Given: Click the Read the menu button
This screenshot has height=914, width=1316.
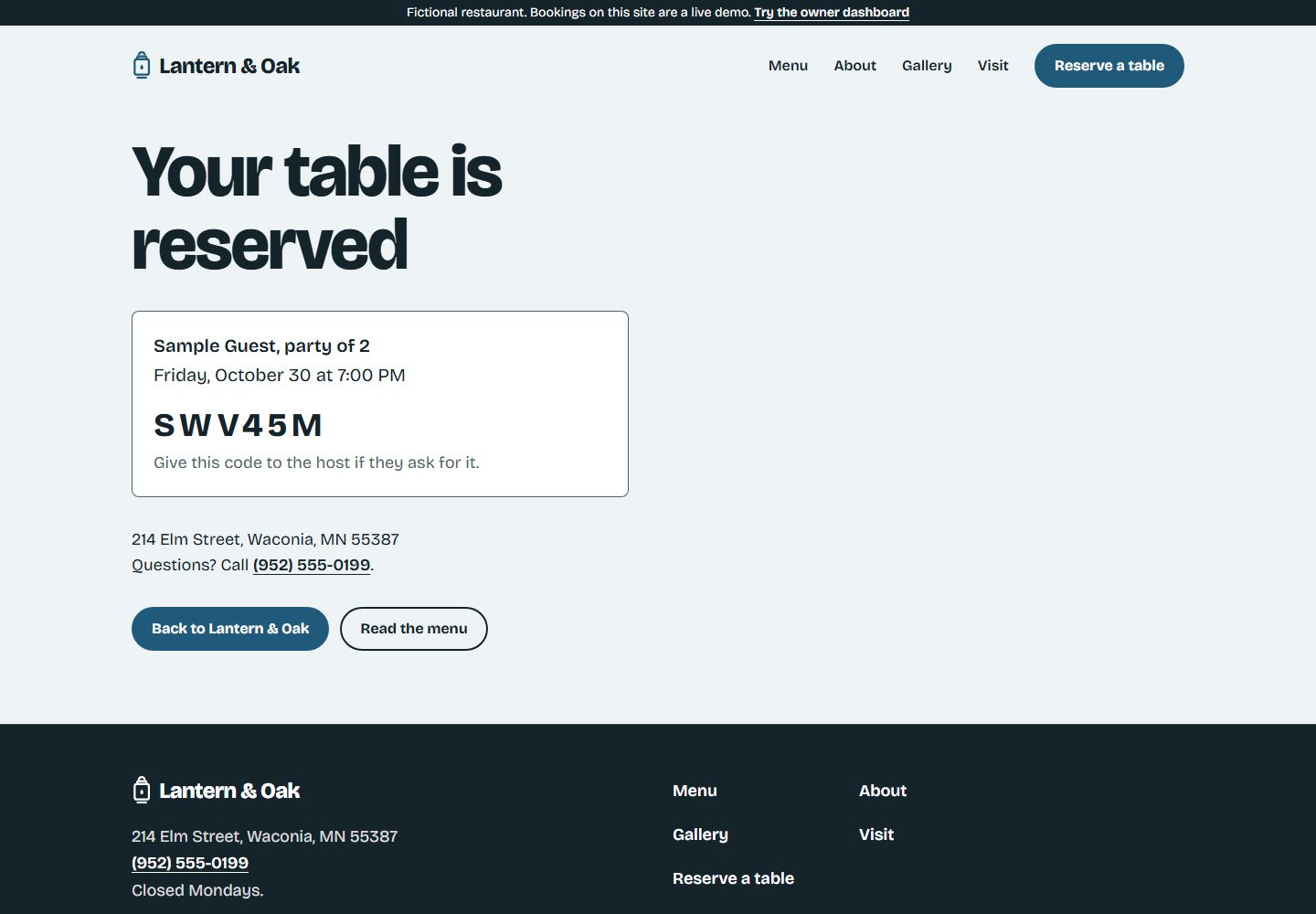Looking at the screenshot, I should click(414, 629).
